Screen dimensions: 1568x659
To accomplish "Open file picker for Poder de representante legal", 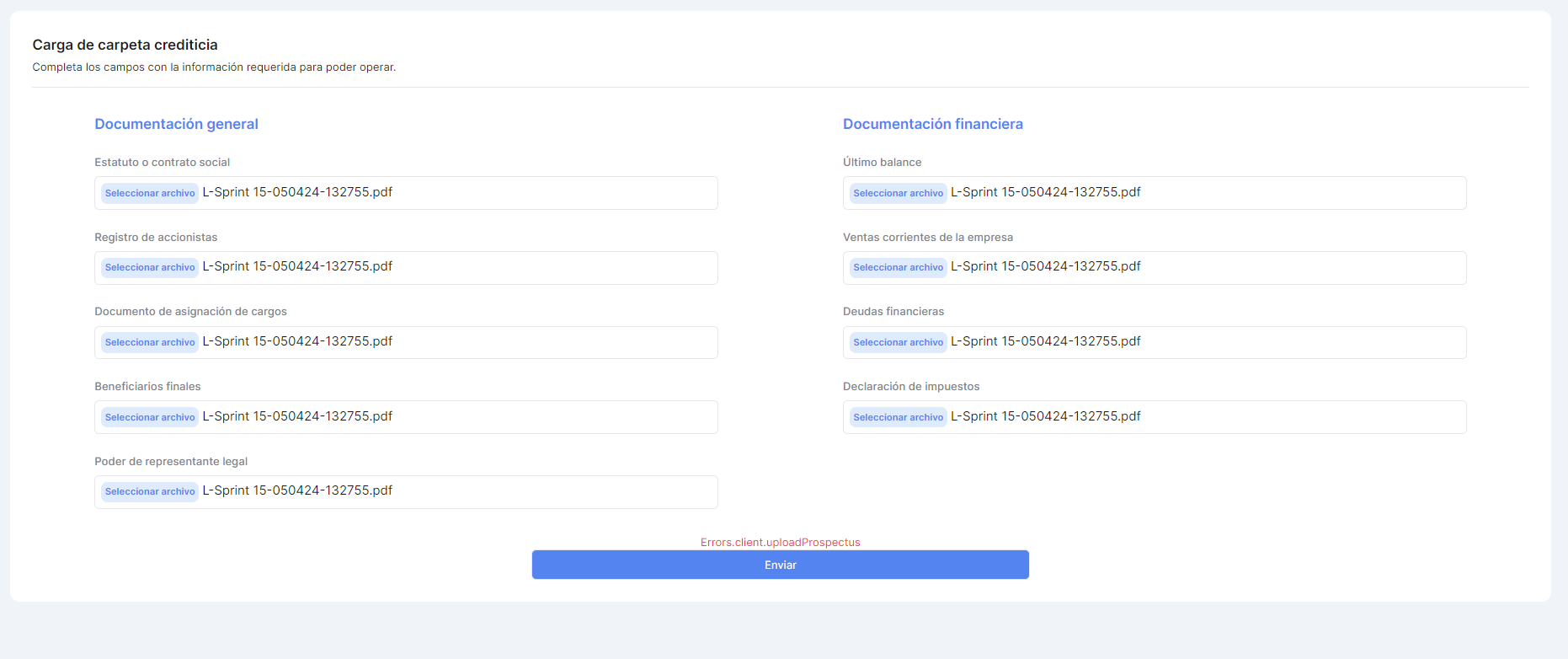I will 150,492.
